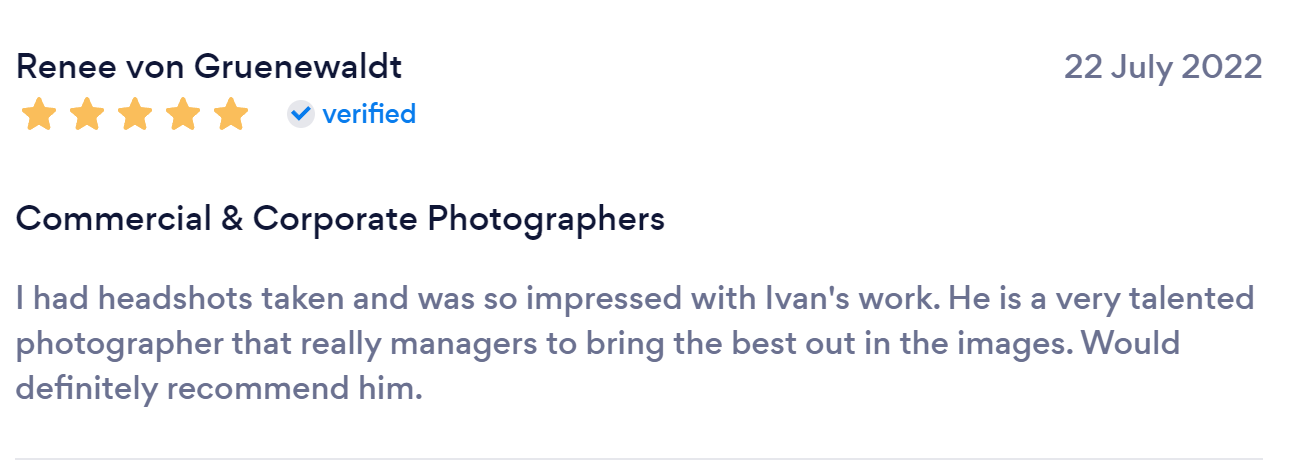The image size is (1292, 468).
Task: Click the fourth rating star
Action: [x=183, y=115]
